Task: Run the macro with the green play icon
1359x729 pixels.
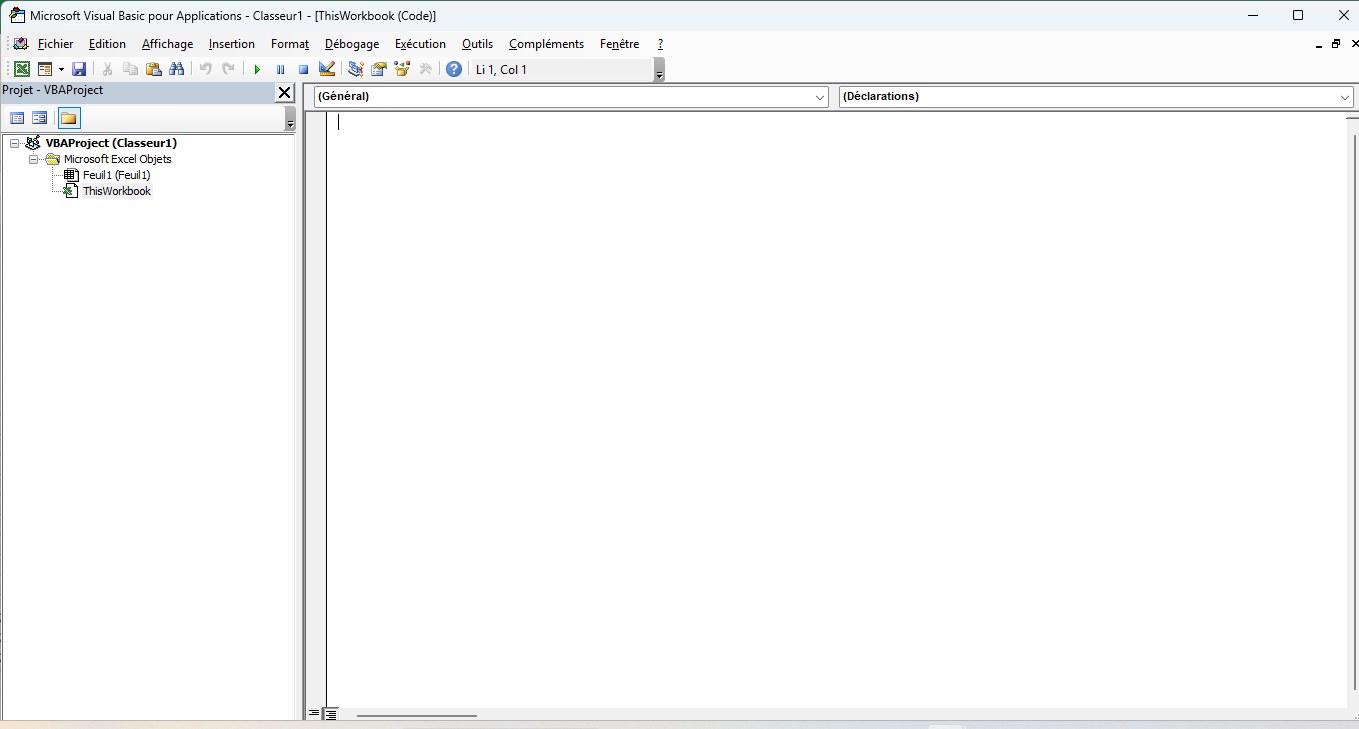Action: click(x=257, y=69)
